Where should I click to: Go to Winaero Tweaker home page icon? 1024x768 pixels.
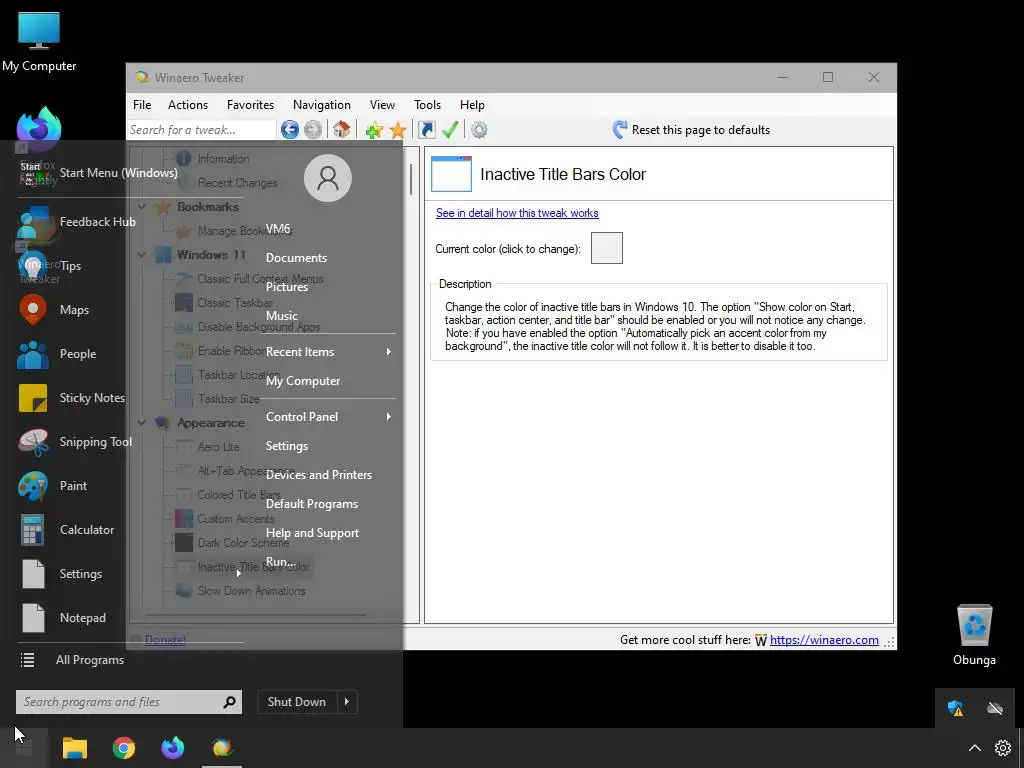(x=341, y=129)
